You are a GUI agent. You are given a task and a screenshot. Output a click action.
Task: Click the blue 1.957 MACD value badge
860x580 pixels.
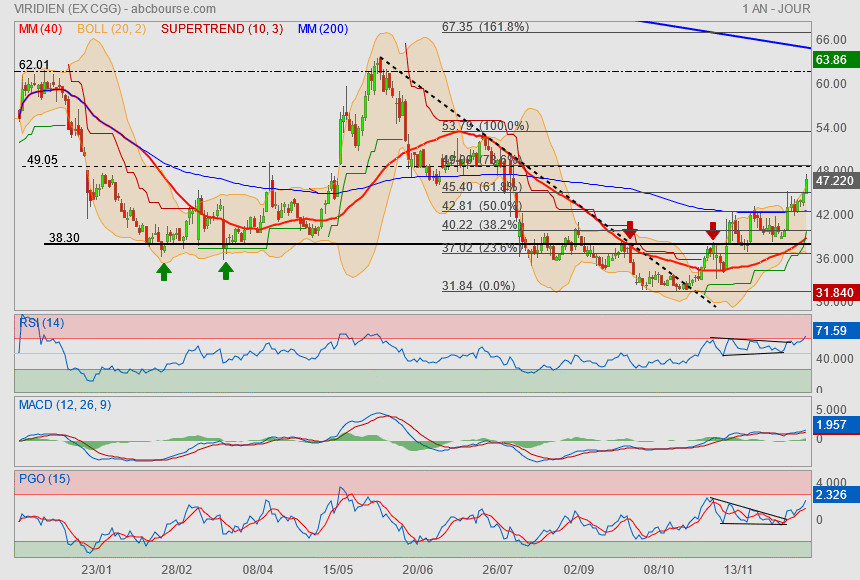tap(836, 425)
